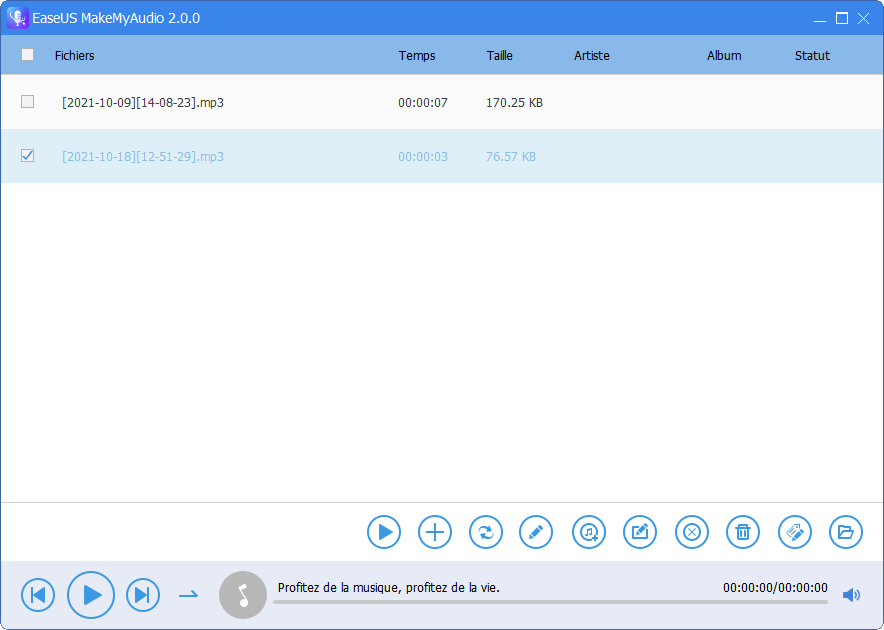
Task: Mute with the speaker volume icon
Action: point(851,595)
